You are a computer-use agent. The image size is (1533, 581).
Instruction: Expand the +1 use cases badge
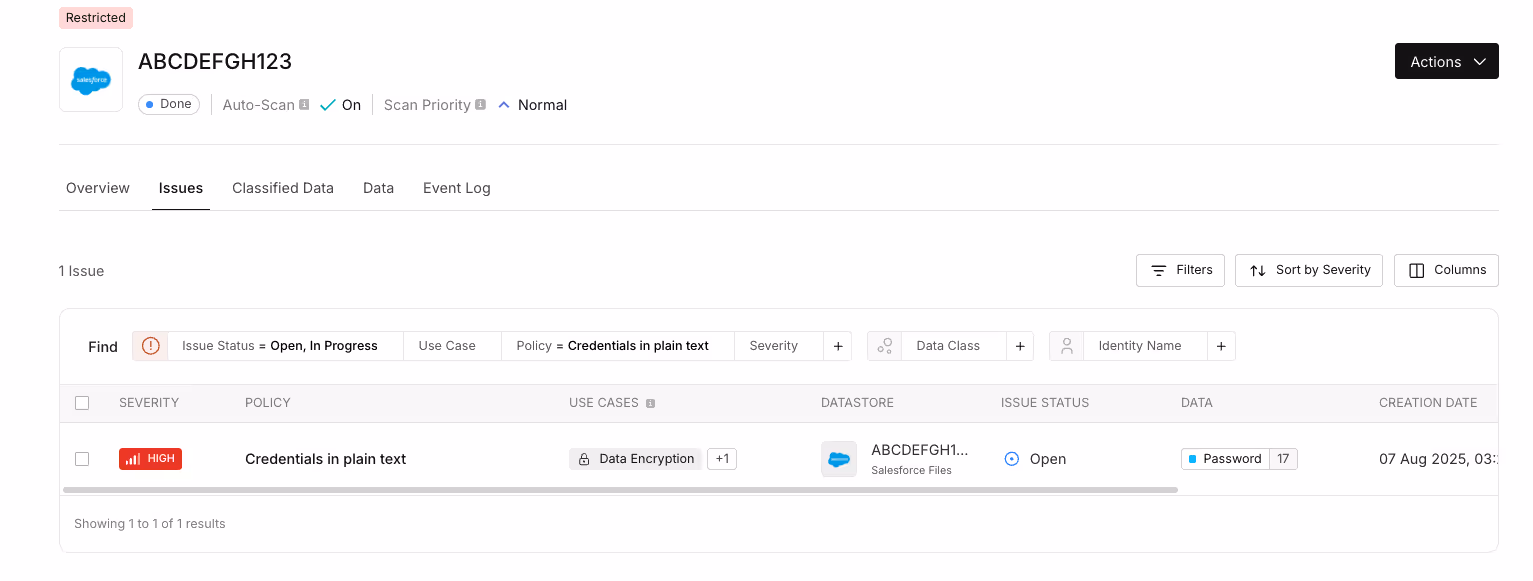coord(722,459)
